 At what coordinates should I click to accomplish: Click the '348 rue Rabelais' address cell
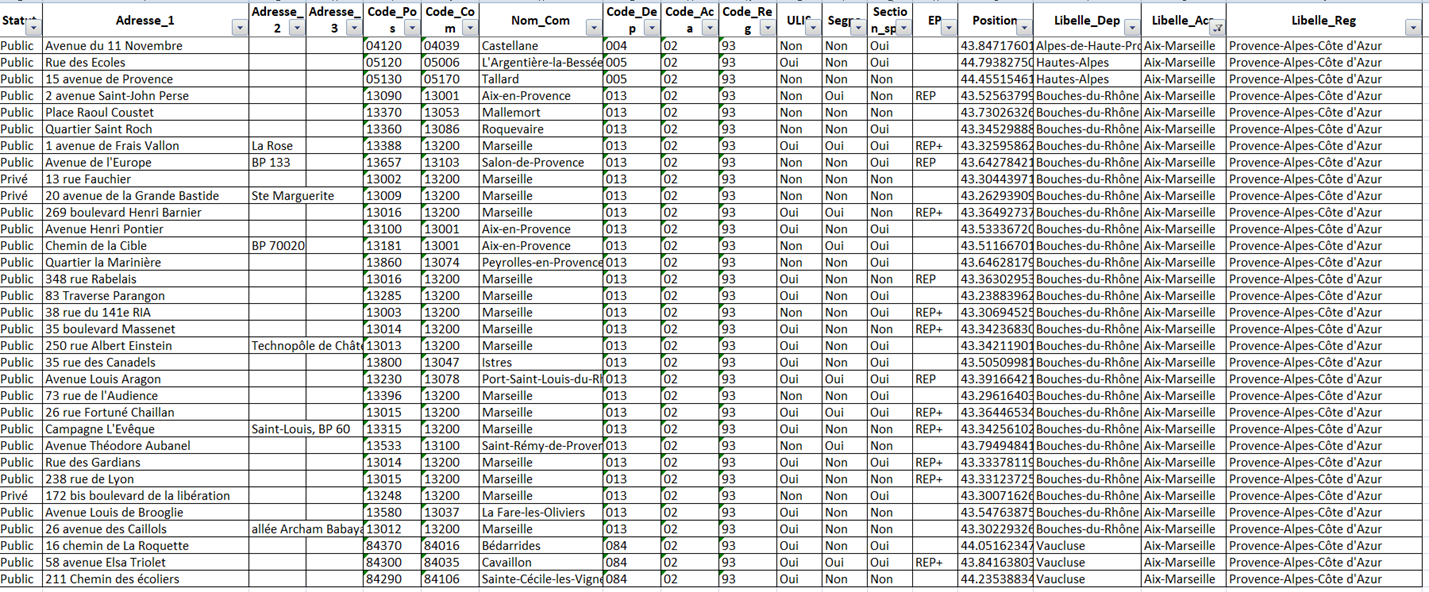[146, 279]
